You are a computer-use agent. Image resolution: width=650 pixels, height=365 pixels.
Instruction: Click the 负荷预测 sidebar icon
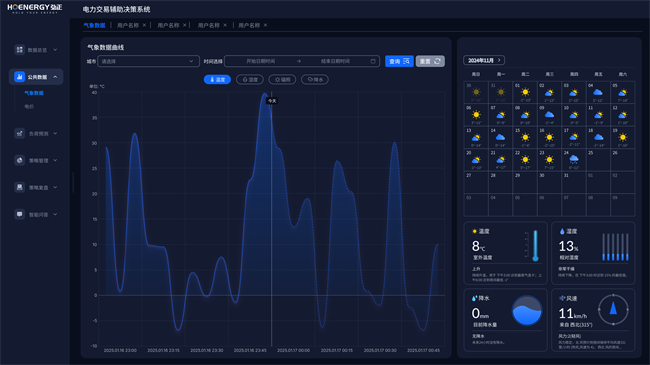pos(19,133)
